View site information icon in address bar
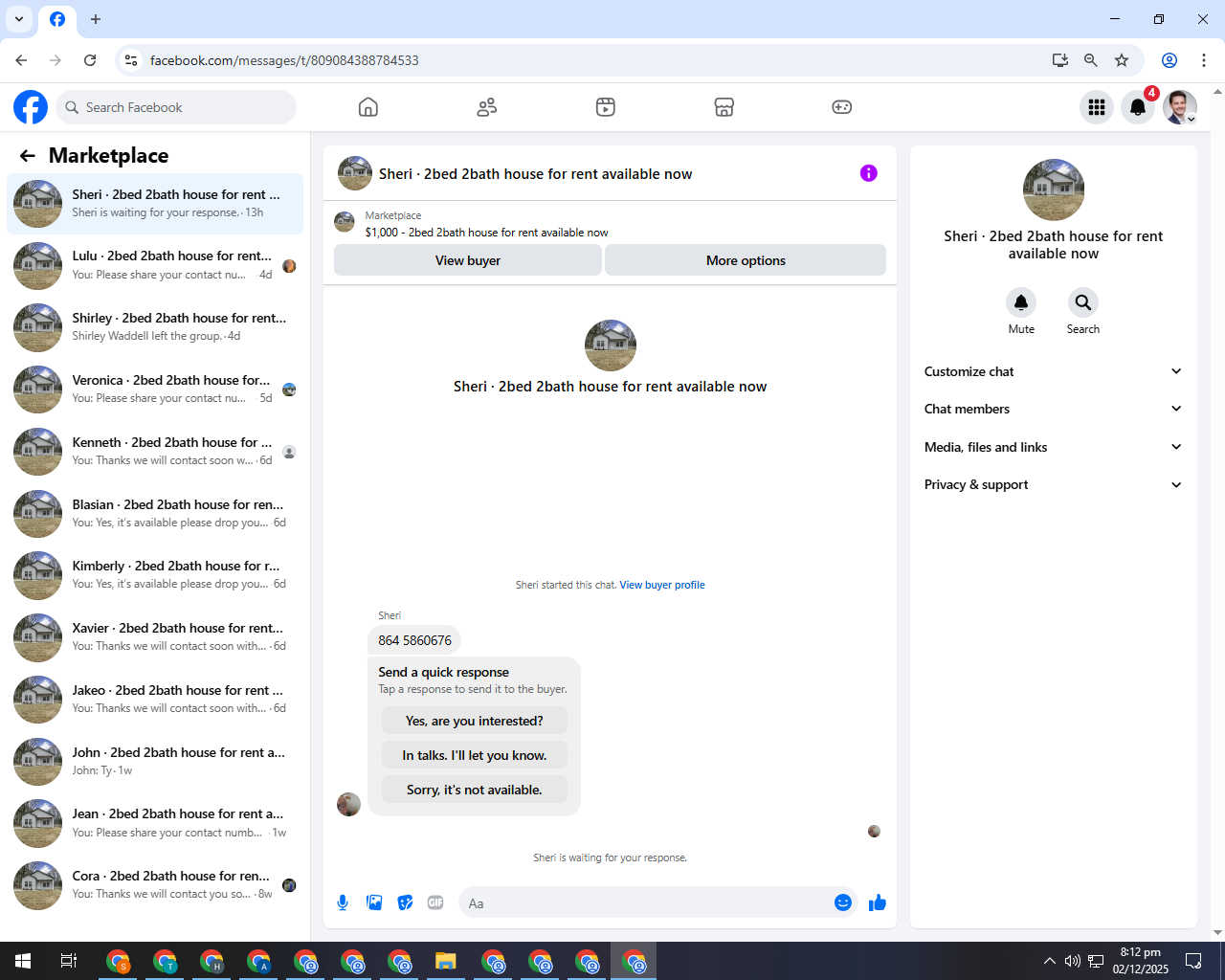This screenshot has height=980, width=1225. pos(131,60)
